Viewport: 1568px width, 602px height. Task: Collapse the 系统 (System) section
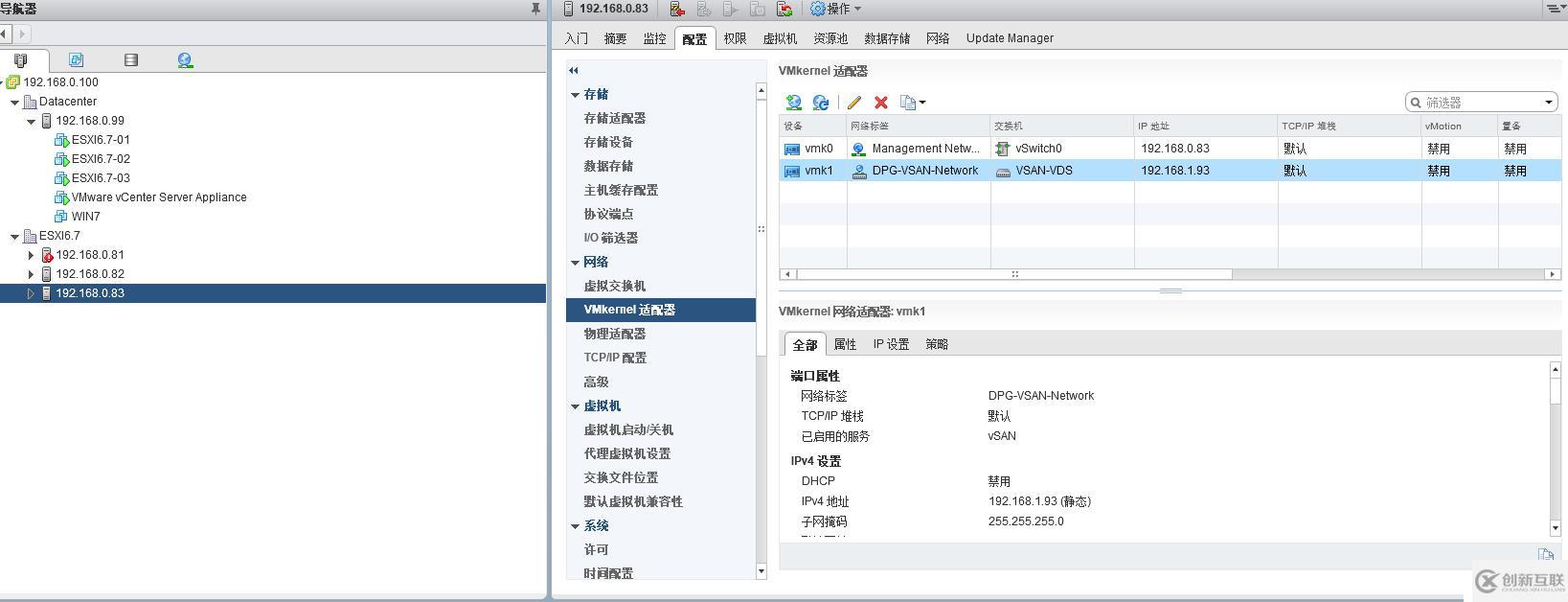(575, 525)
